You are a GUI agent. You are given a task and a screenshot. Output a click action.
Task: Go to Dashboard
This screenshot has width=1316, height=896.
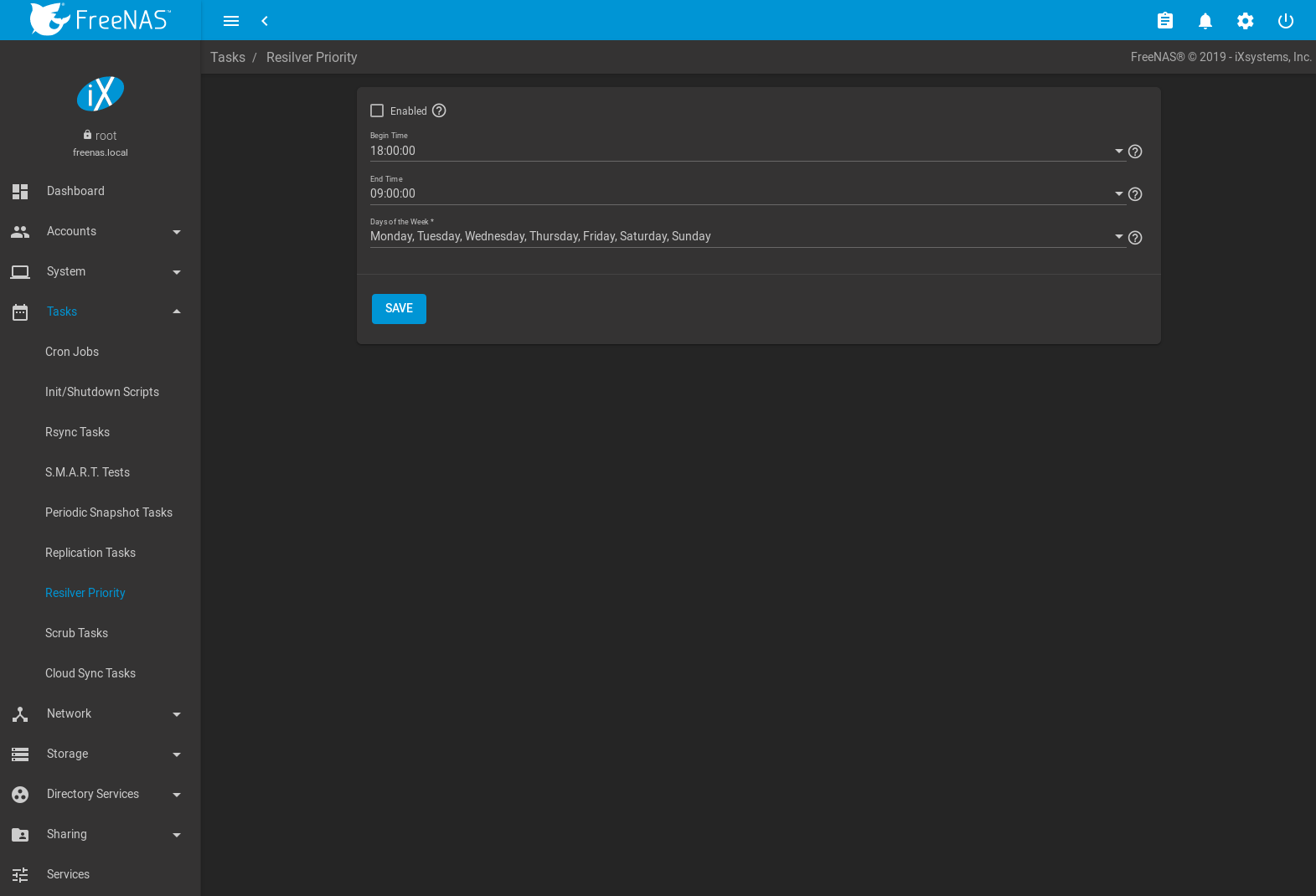(75, 191)
